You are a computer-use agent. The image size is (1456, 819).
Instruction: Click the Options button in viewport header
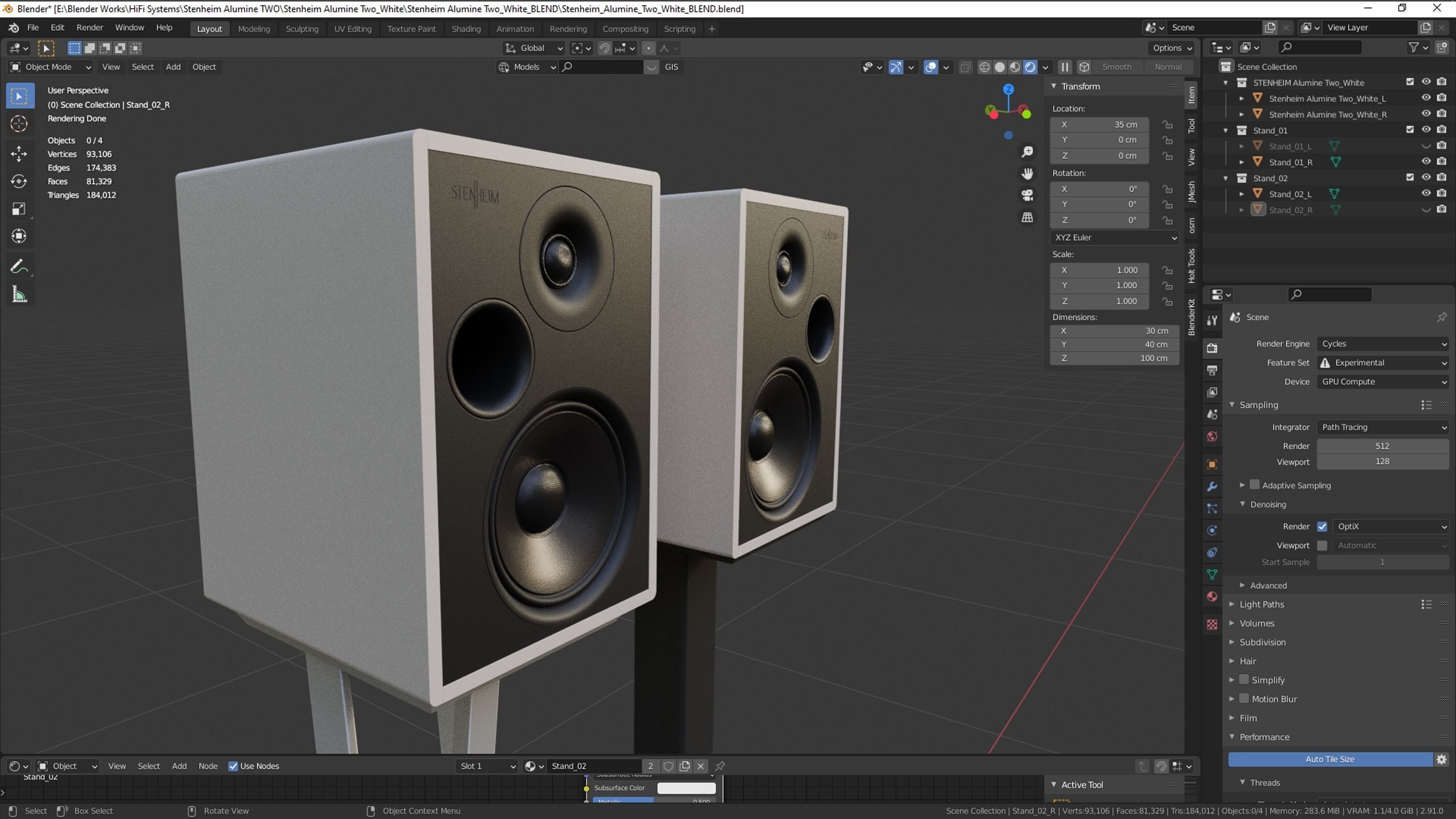(x=1173, y=48)
